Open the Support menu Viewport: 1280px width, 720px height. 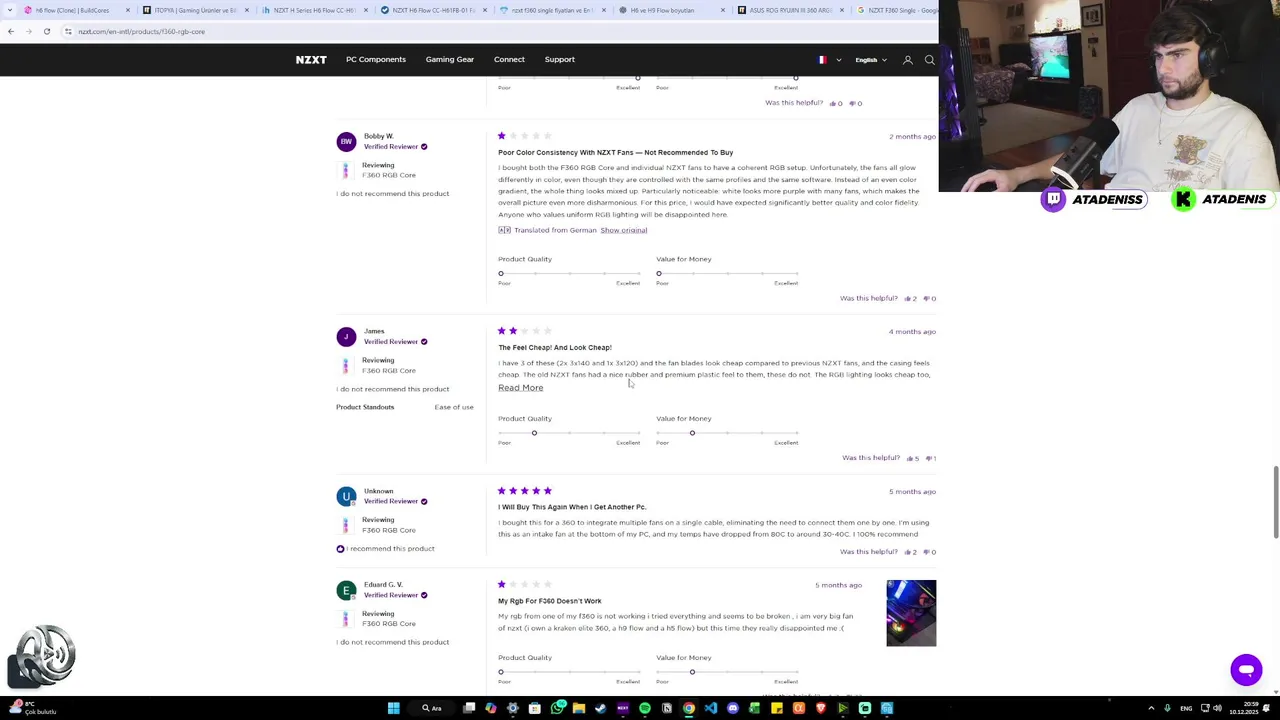coord(559,60)
